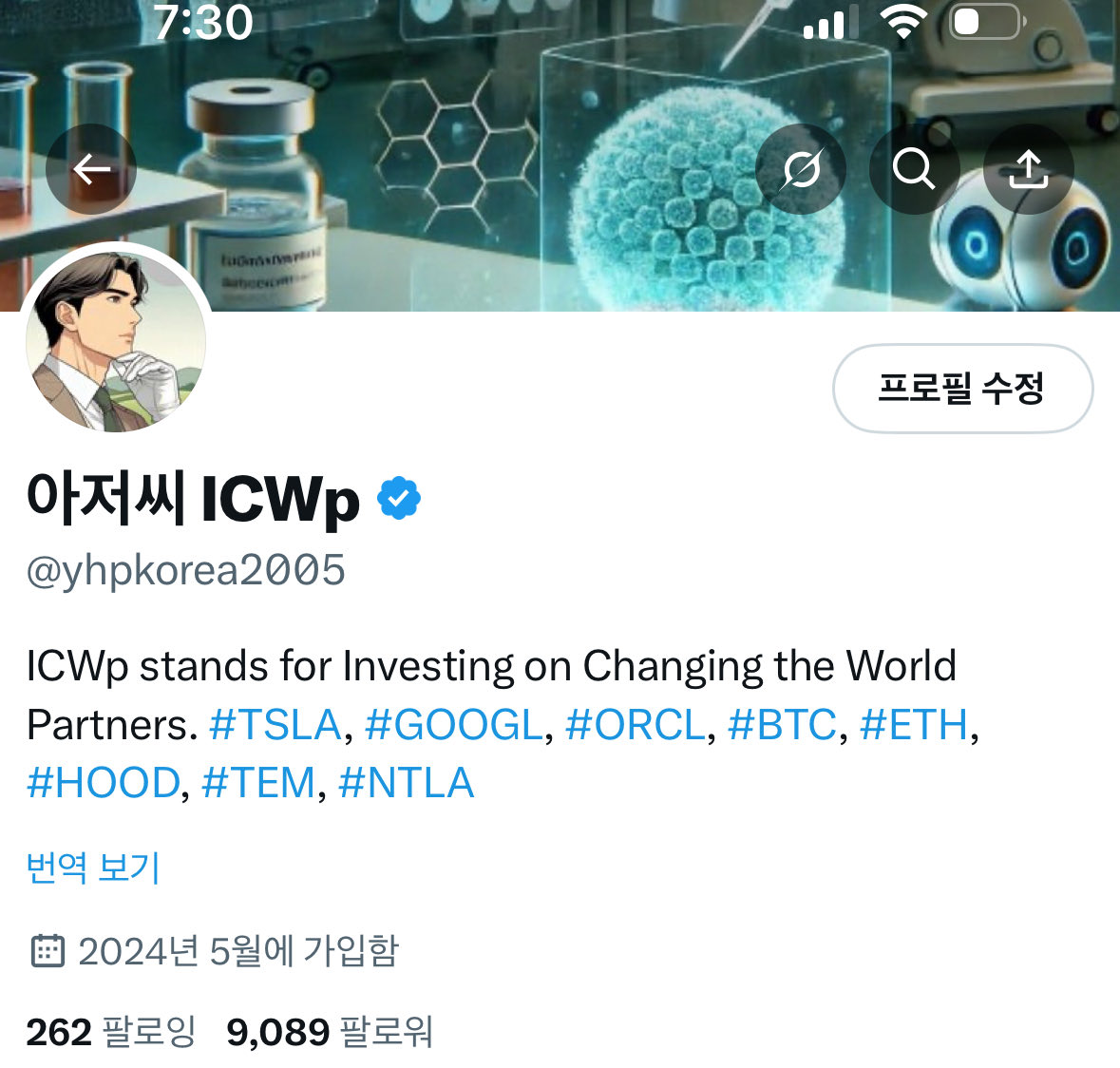Tap the 번역 보기 translate link

(93, 868)
